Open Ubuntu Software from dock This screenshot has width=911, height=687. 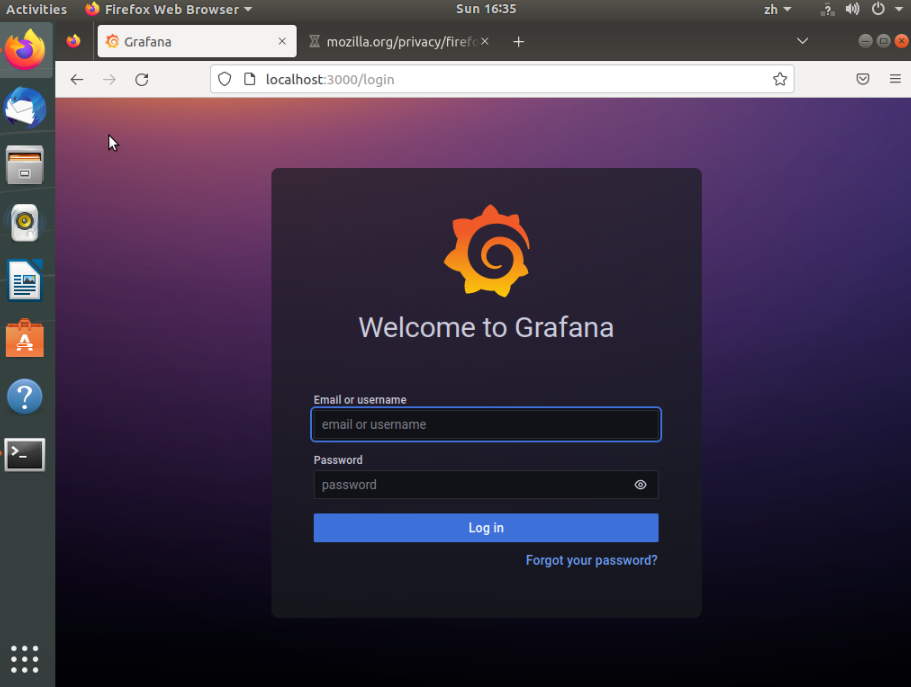click(25, 338)
